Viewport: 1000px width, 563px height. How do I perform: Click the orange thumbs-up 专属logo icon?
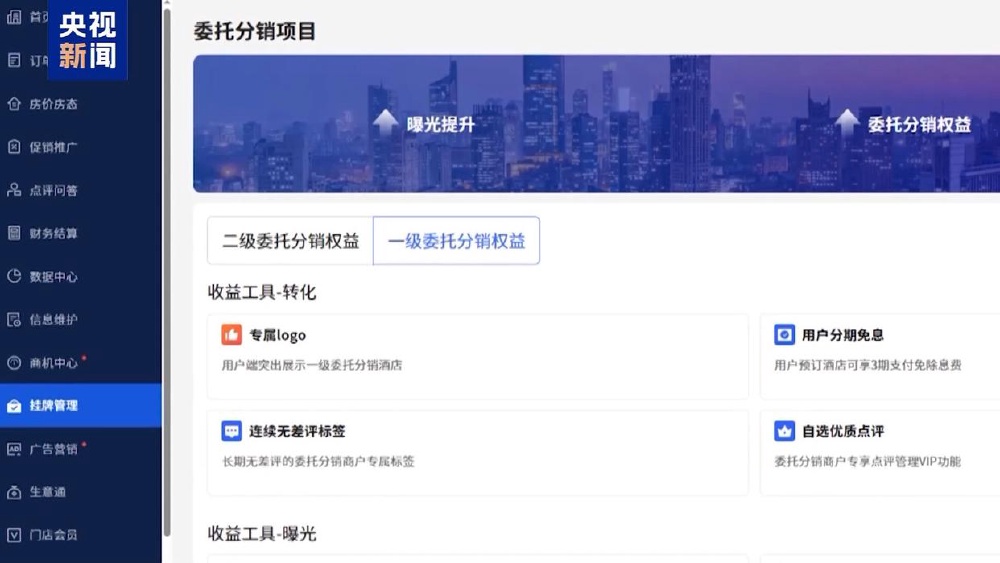[x=232, y=335]
